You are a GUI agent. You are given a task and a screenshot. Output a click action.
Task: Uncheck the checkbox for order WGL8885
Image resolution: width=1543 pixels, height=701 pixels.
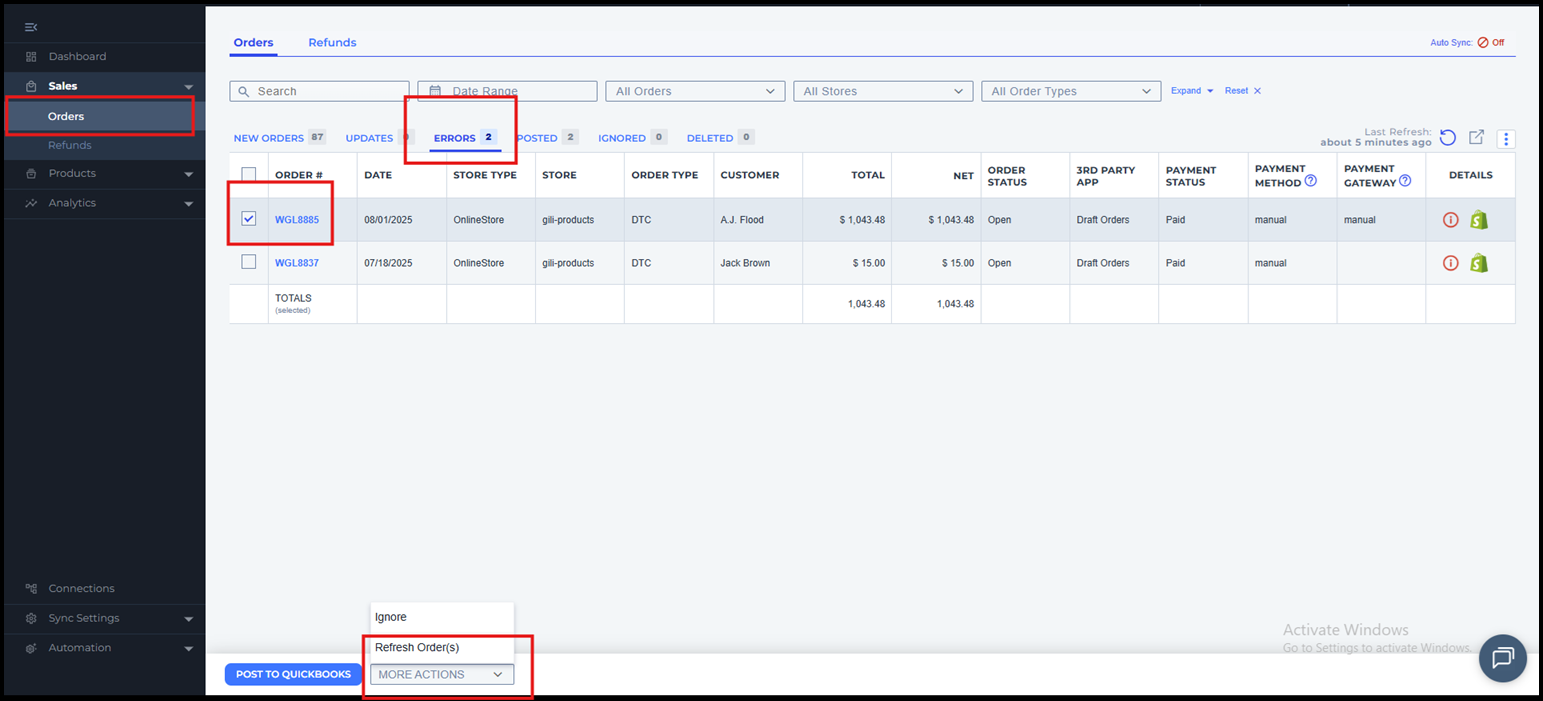pyautogui.click(x=249, y=219)
